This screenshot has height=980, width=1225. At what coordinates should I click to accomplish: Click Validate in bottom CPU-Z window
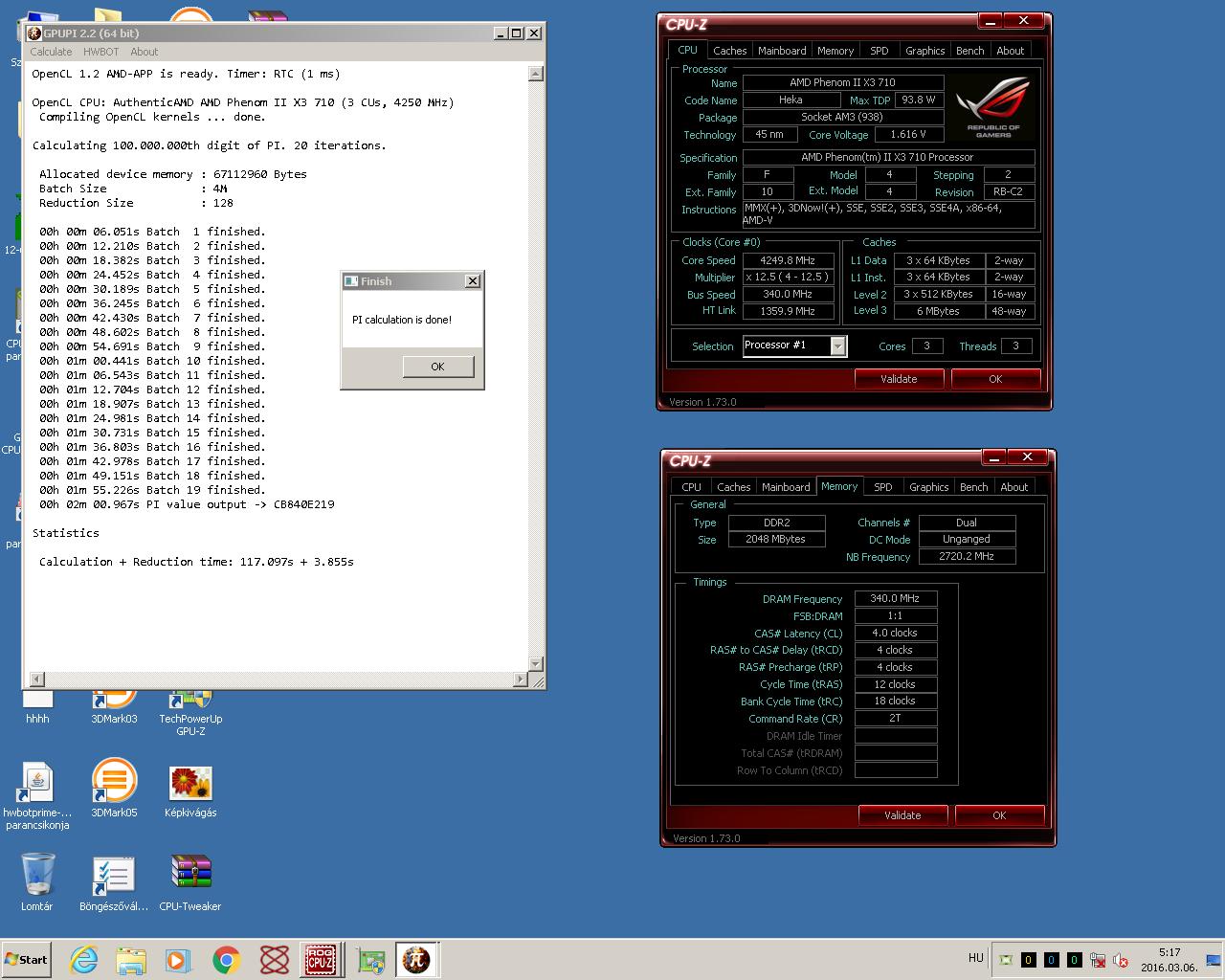(x=902, y=815)
